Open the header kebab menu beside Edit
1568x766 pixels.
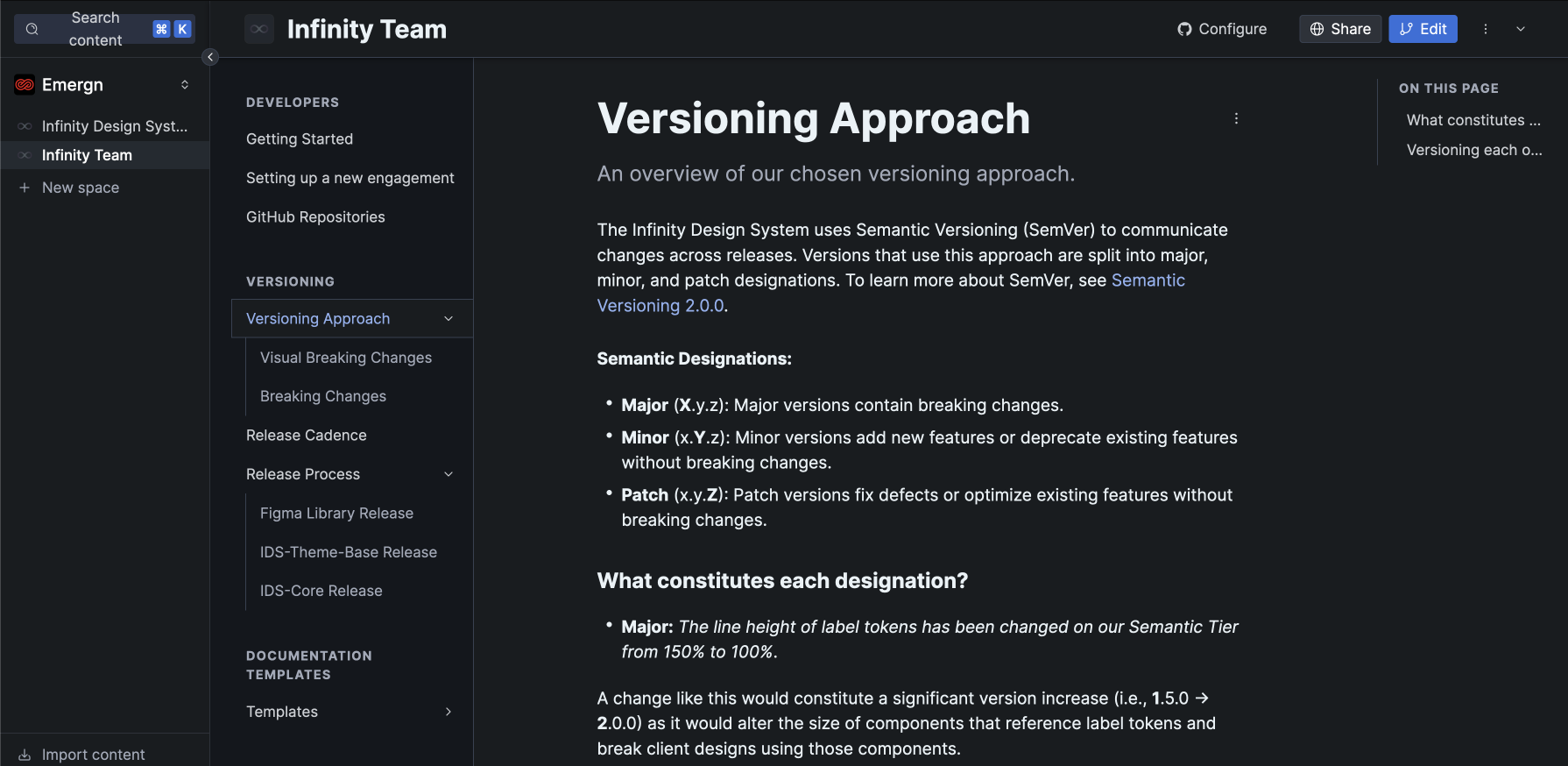tap(1486, 29)
